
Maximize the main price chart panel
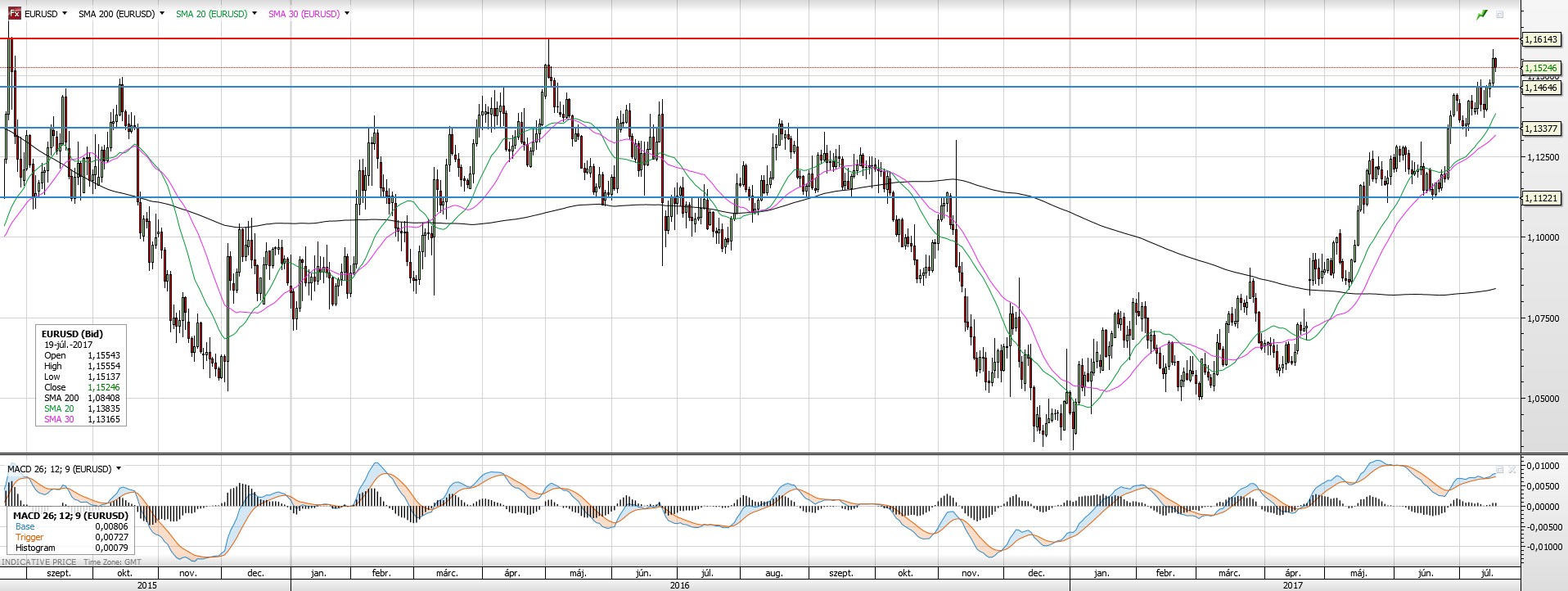pos(1500,15)
